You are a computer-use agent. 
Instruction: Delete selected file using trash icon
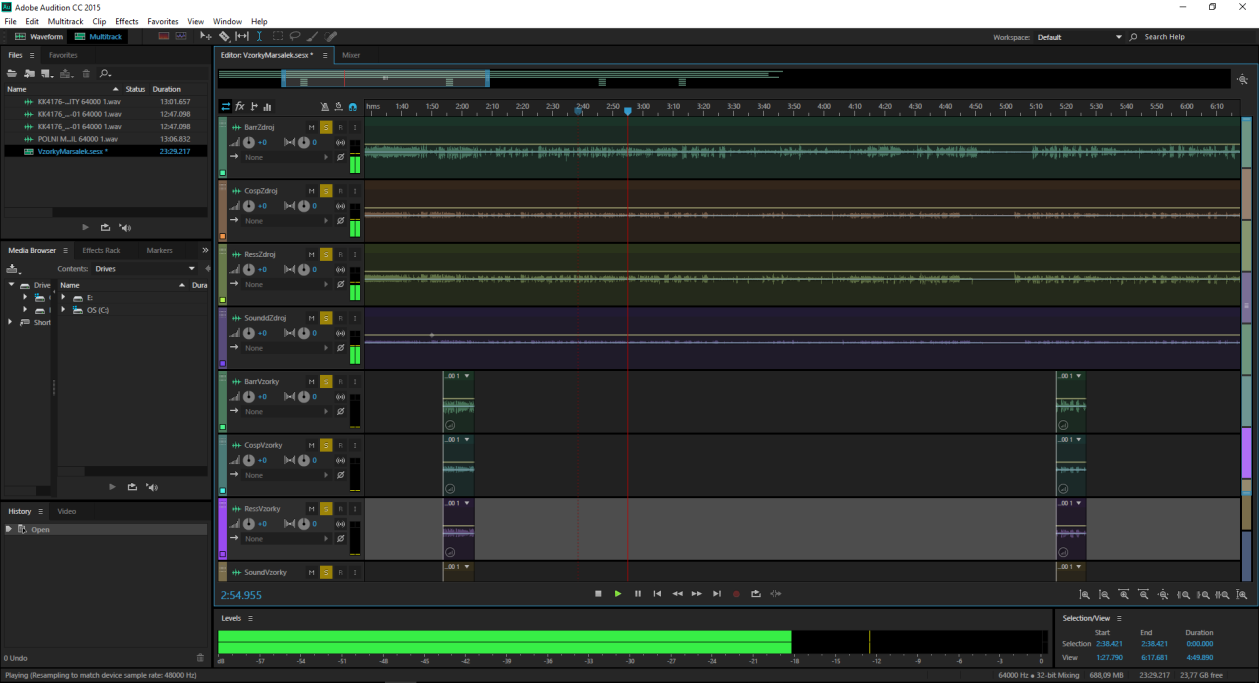(86, 73)
